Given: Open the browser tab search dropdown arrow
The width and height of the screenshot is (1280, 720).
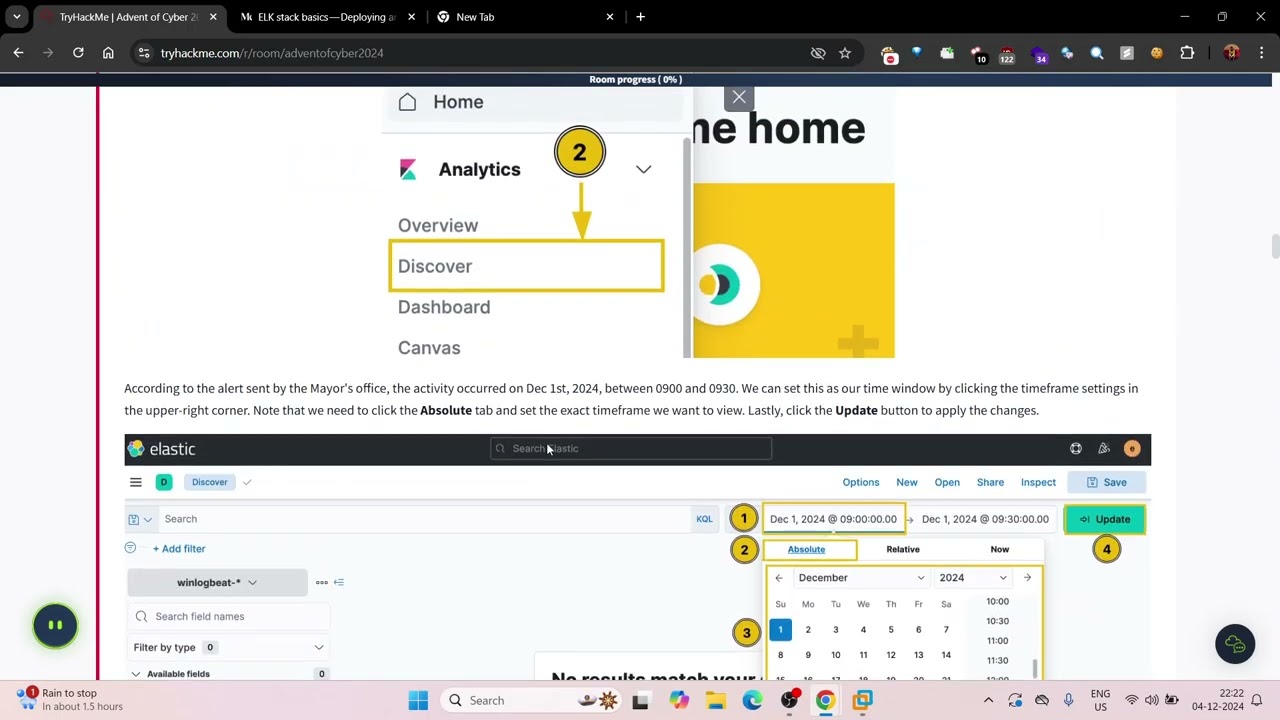Looking at the screenshot, I should point(16,17).
